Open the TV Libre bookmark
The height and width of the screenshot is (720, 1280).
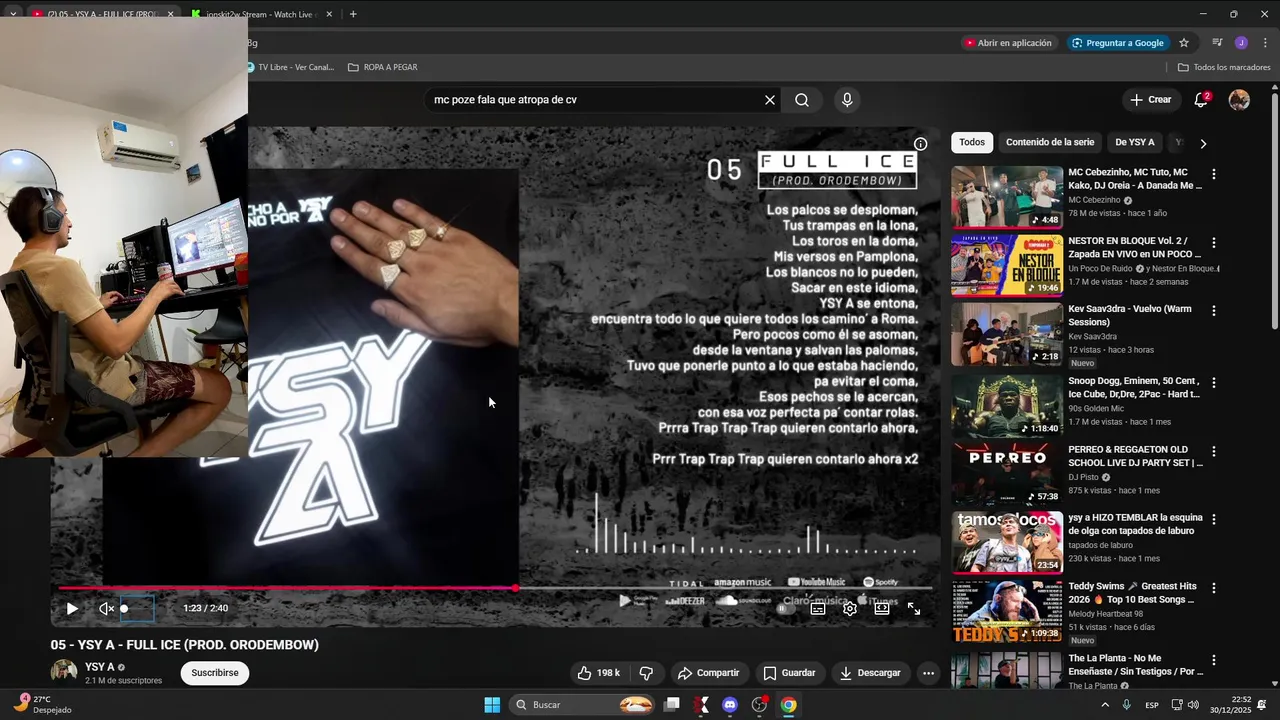click(290, 67)
